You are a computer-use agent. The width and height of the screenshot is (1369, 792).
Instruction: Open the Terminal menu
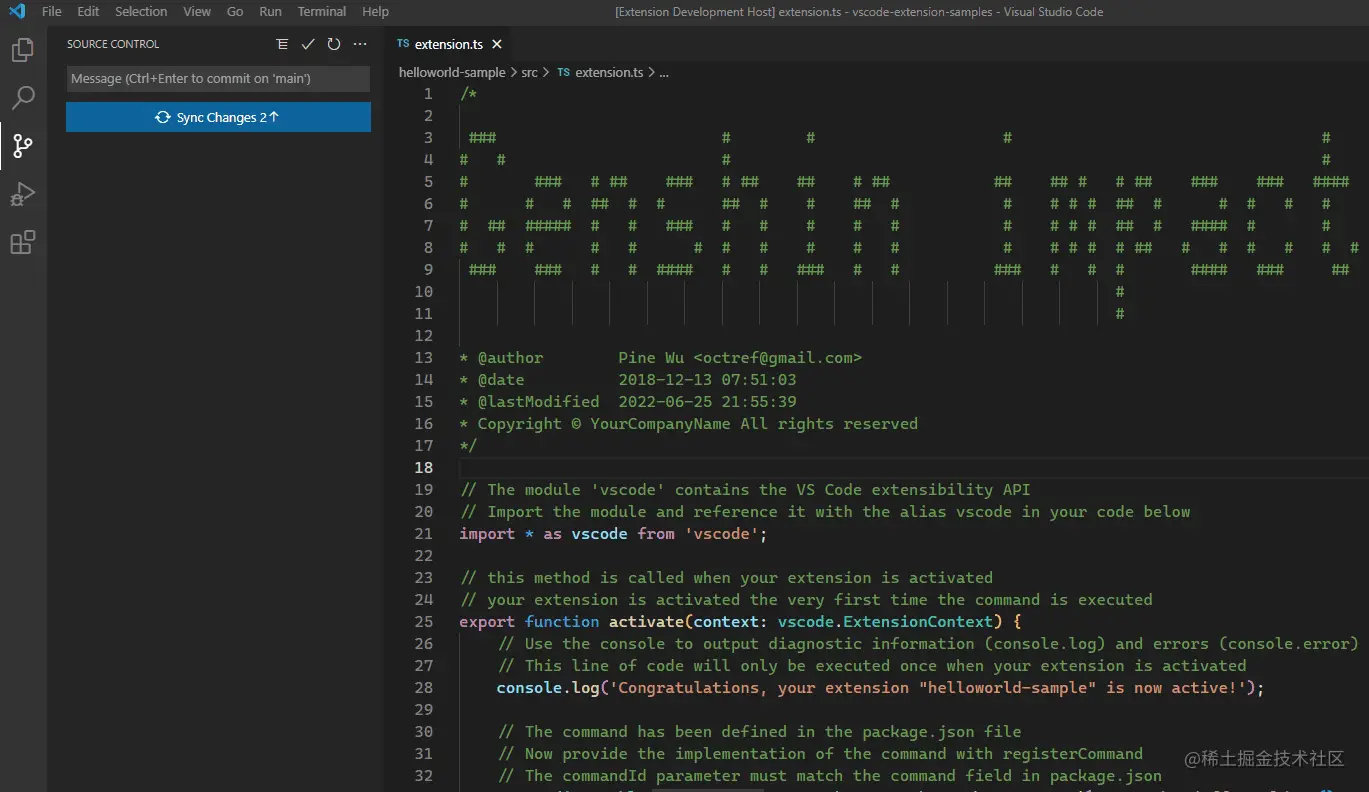tap(322, 12)
